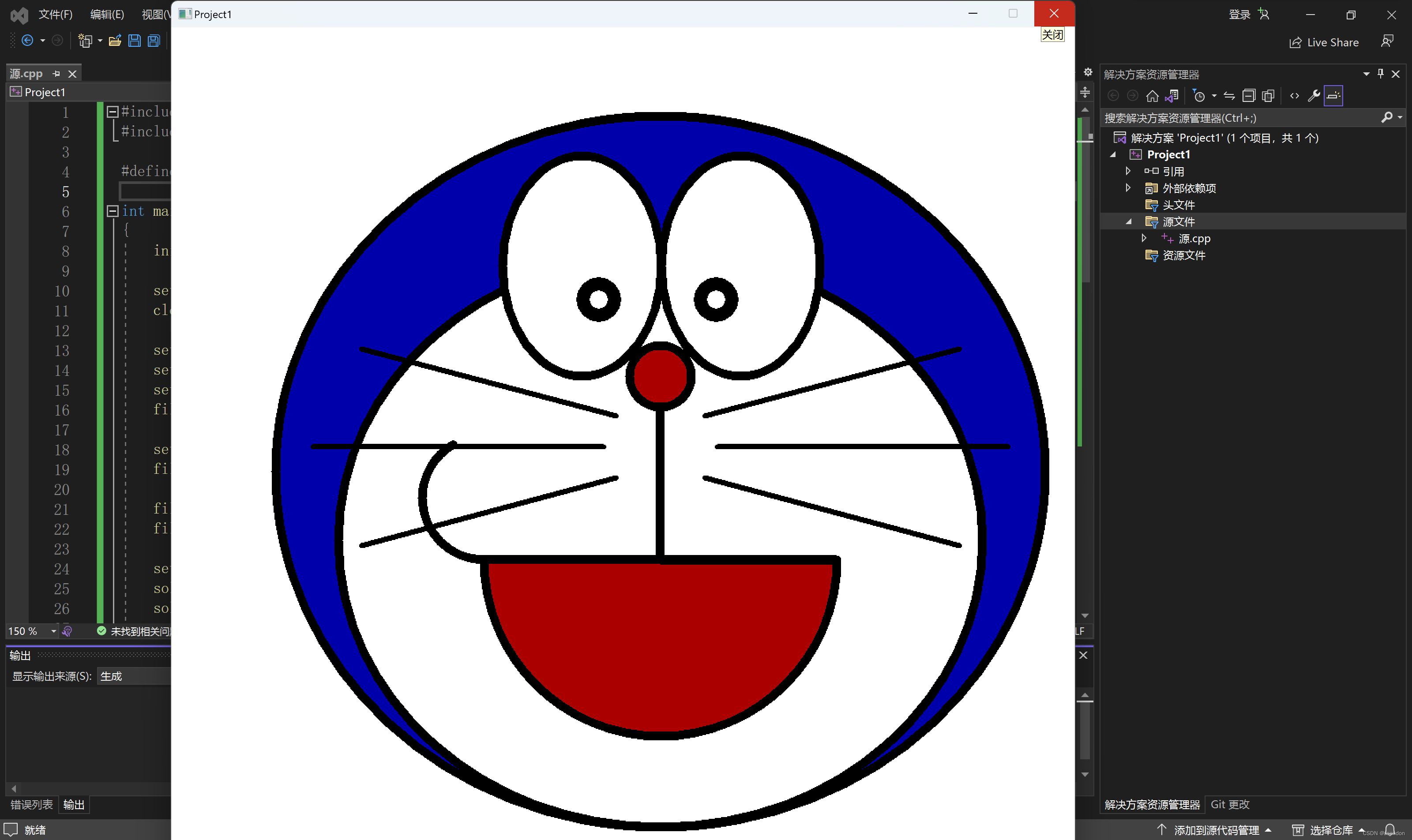Click the View Code angle brackets icon
The height and width of the screenshot is (840, 1412).
point(1295,96)
